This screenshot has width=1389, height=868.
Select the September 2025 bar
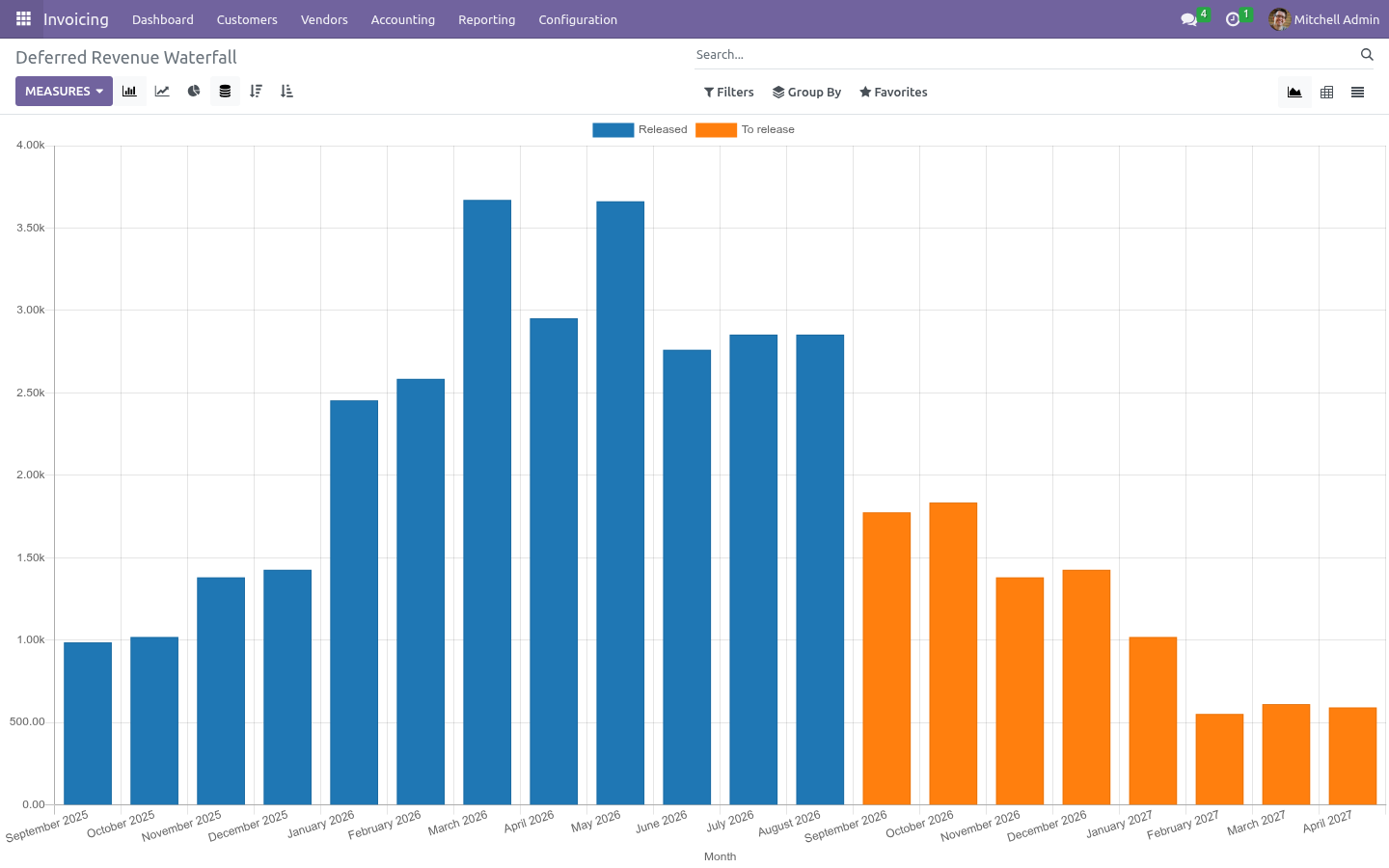click(x=88, y=723)
